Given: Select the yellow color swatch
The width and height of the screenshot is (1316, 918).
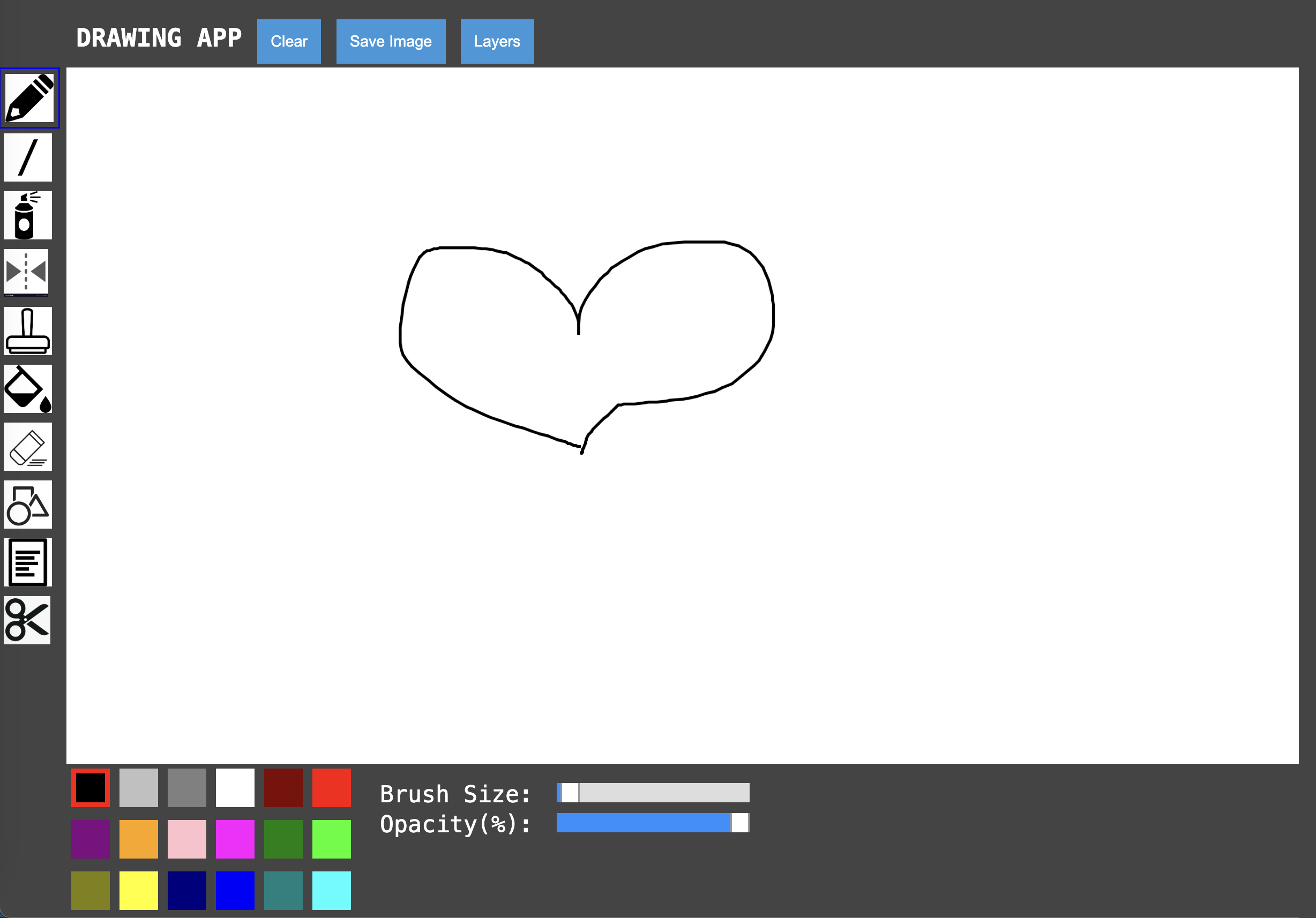Looking at the screenshot, I should coord(139,891).
